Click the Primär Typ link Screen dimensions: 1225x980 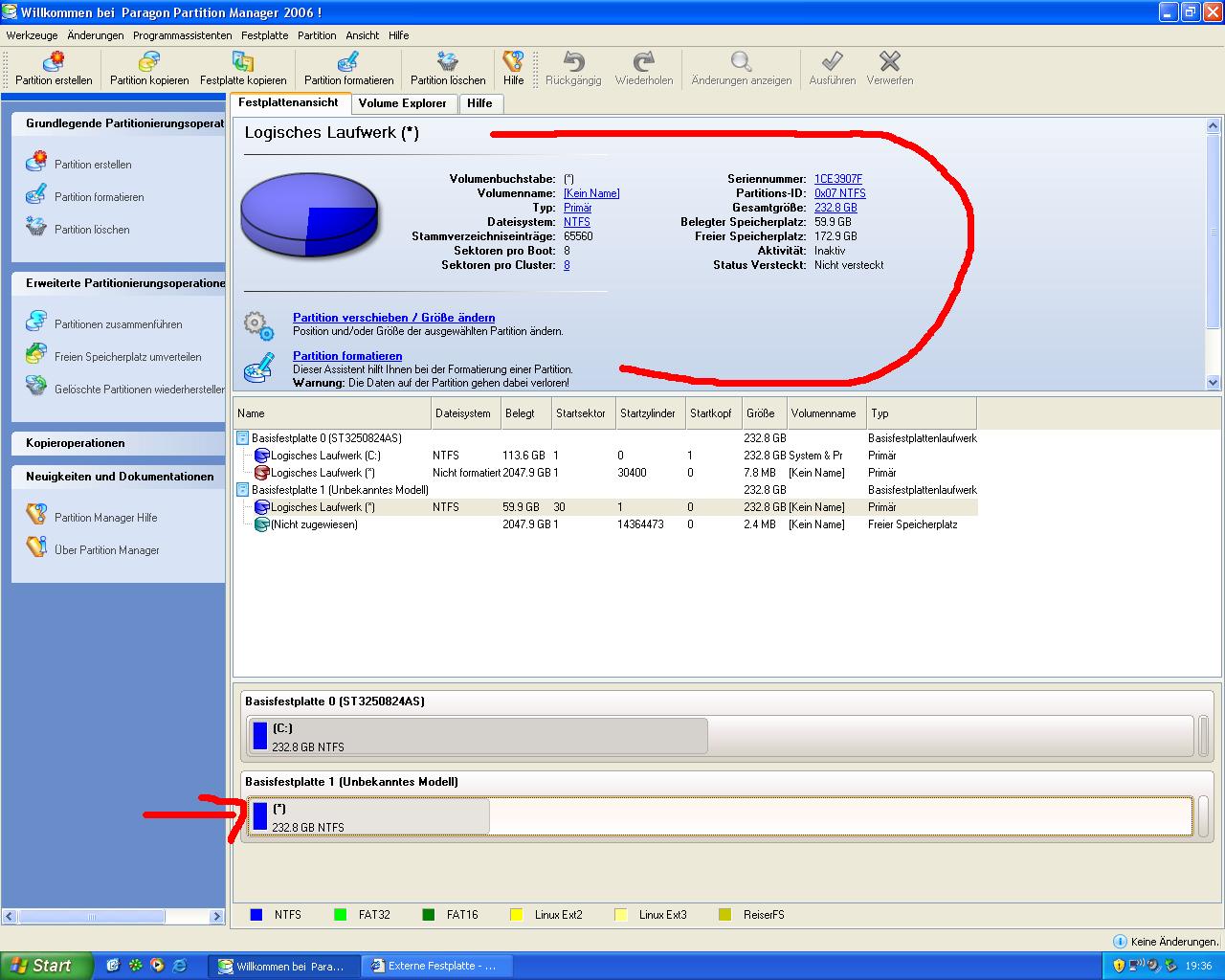click(x=577, y=208)
